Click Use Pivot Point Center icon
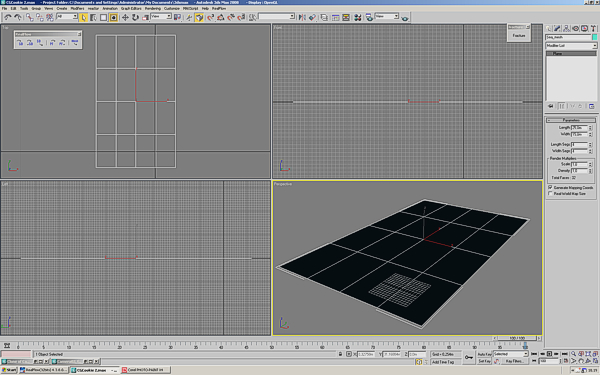The width and height of the screenshot is (600, 375). tap(177, 17)
